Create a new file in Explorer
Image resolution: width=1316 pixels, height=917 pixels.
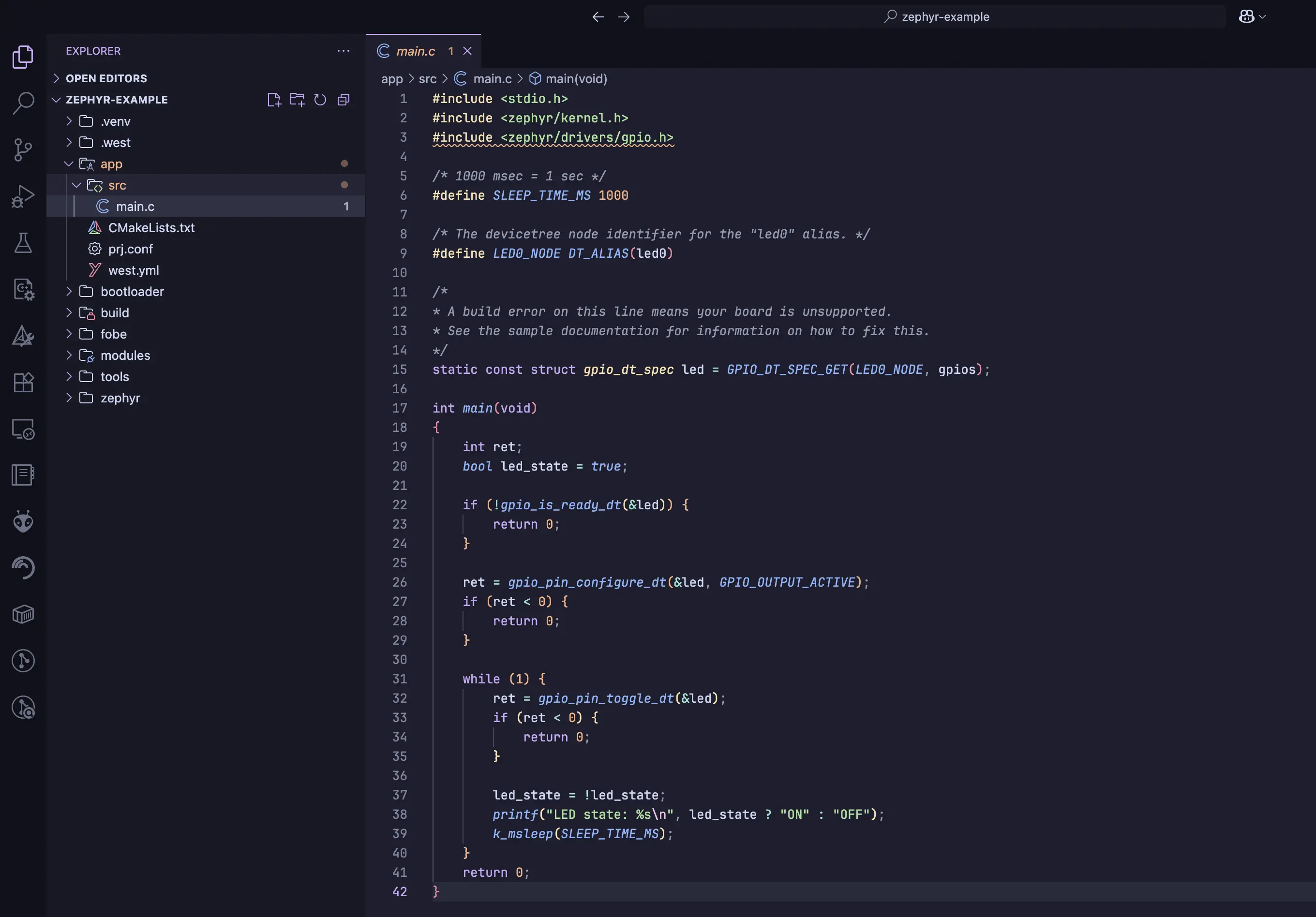point(274,100)
